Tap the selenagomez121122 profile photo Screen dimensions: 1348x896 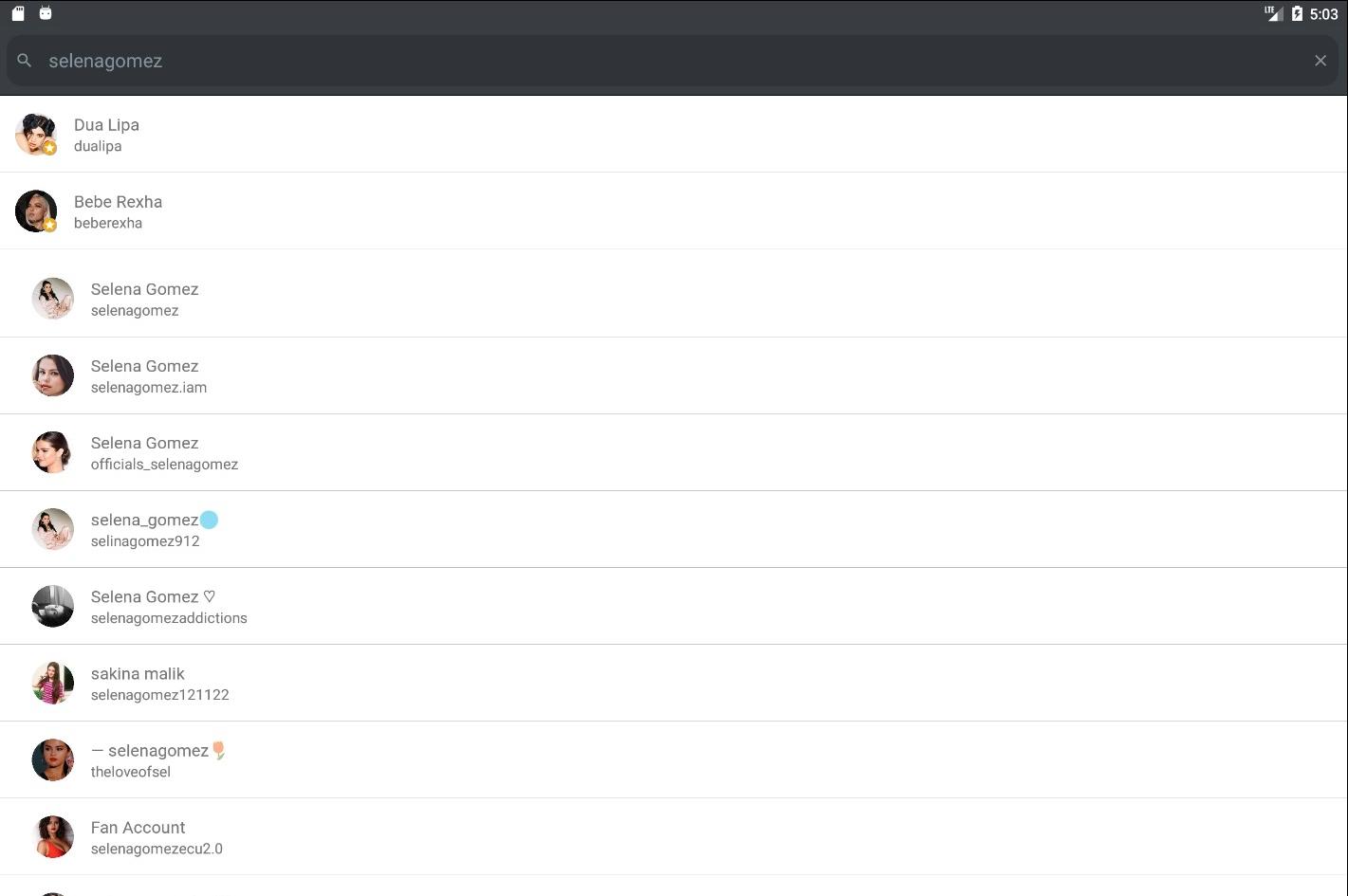click(x=53, y=683)
